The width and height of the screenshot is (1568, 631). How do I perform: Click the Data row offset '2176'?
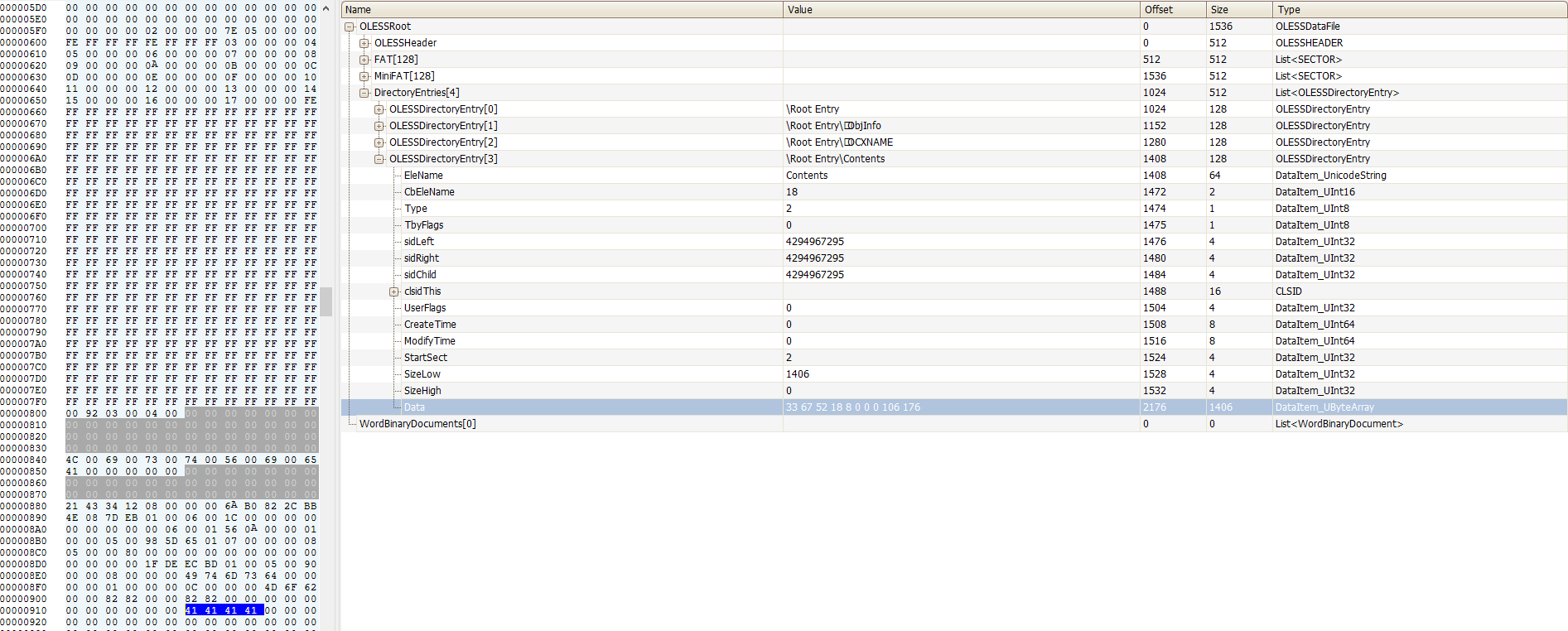1155,407
